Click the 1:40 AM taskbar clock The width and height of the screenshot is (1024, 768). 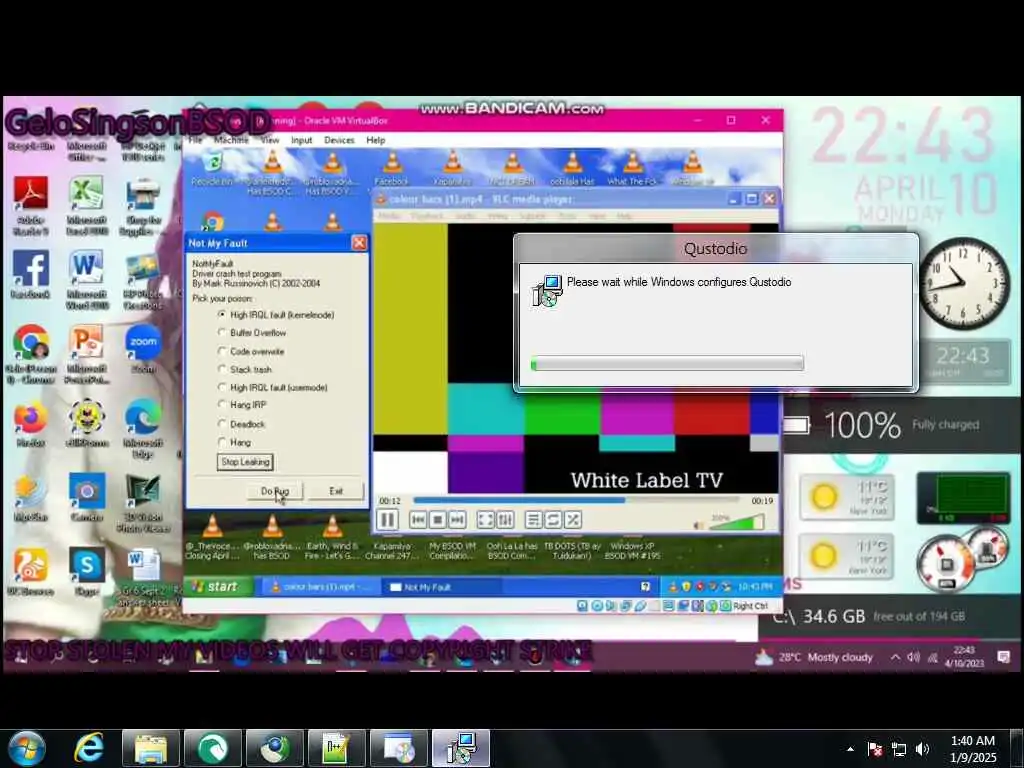[x=972, y=748]
